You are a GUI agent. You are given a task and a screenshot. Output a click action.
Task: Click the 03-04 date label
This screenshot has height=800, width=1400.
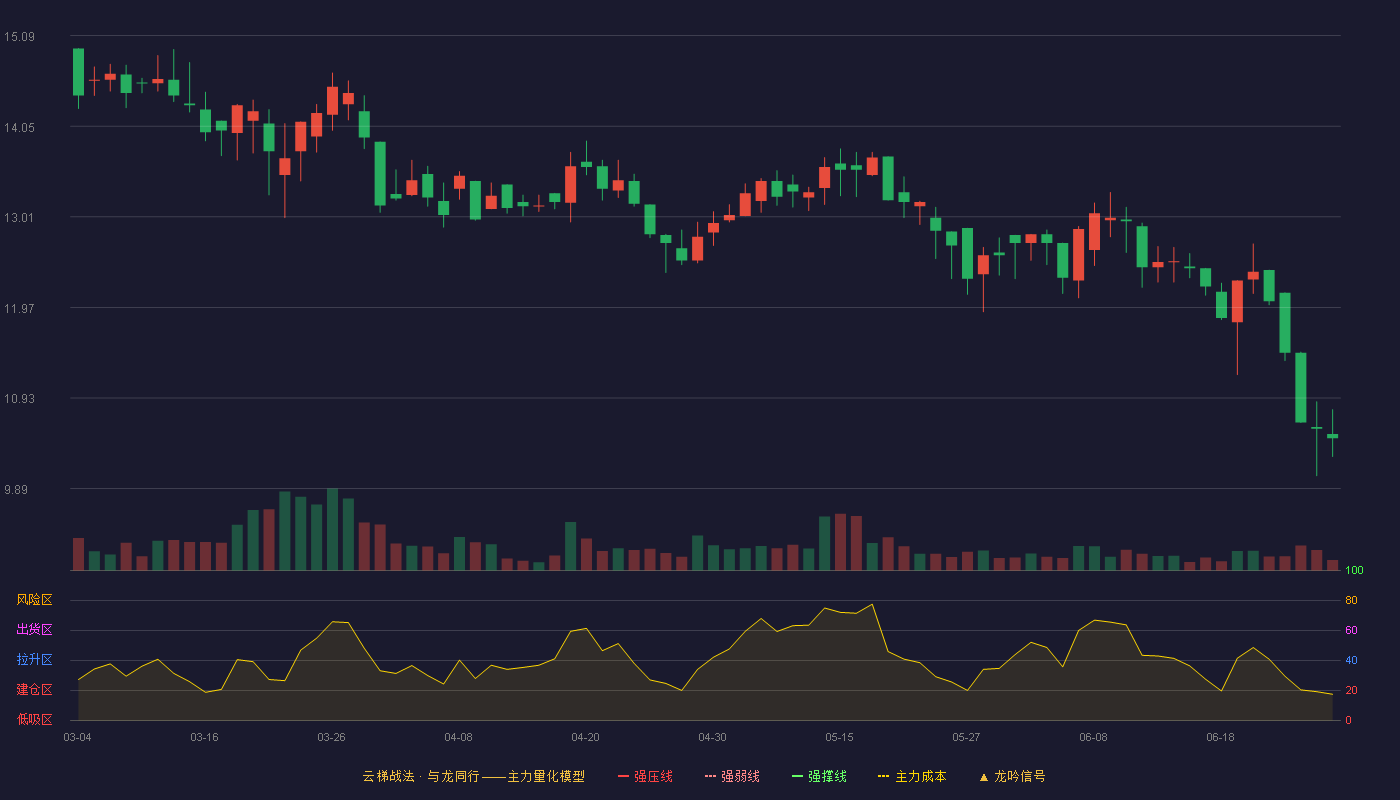77,737
